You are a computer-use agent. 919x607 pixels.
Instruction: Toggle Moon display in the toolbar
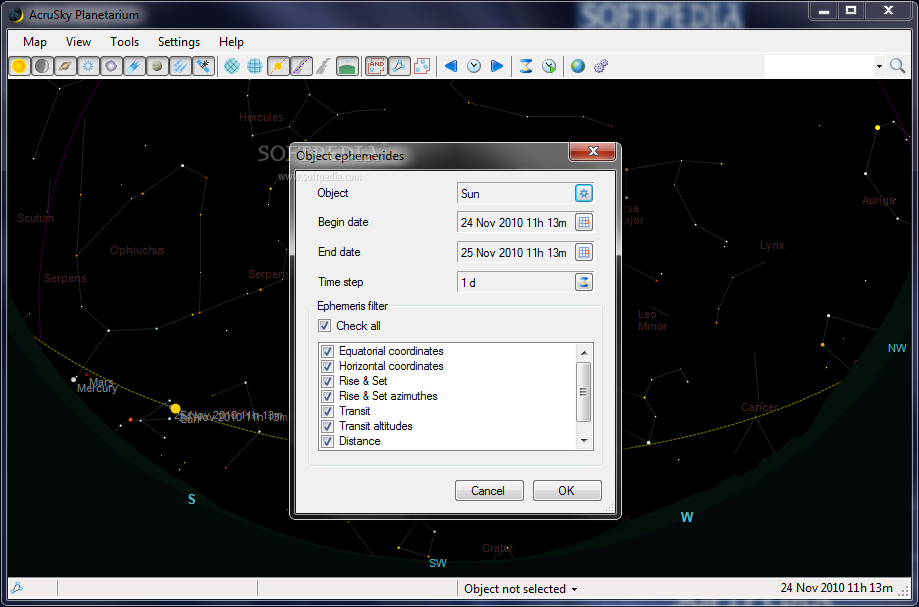[x=42, y=66]
